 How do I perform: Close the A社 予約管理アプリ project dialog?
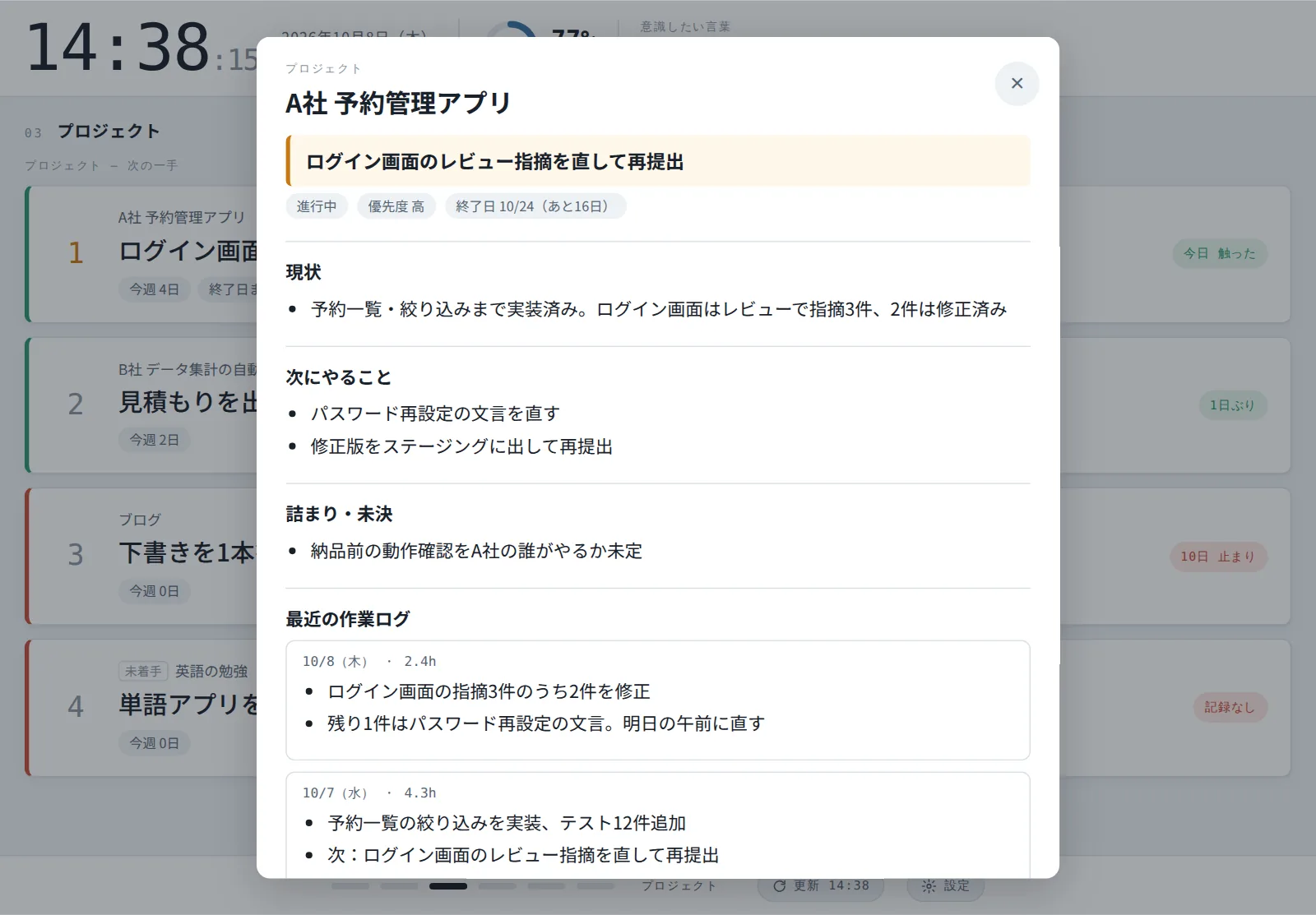[1017, 83]
